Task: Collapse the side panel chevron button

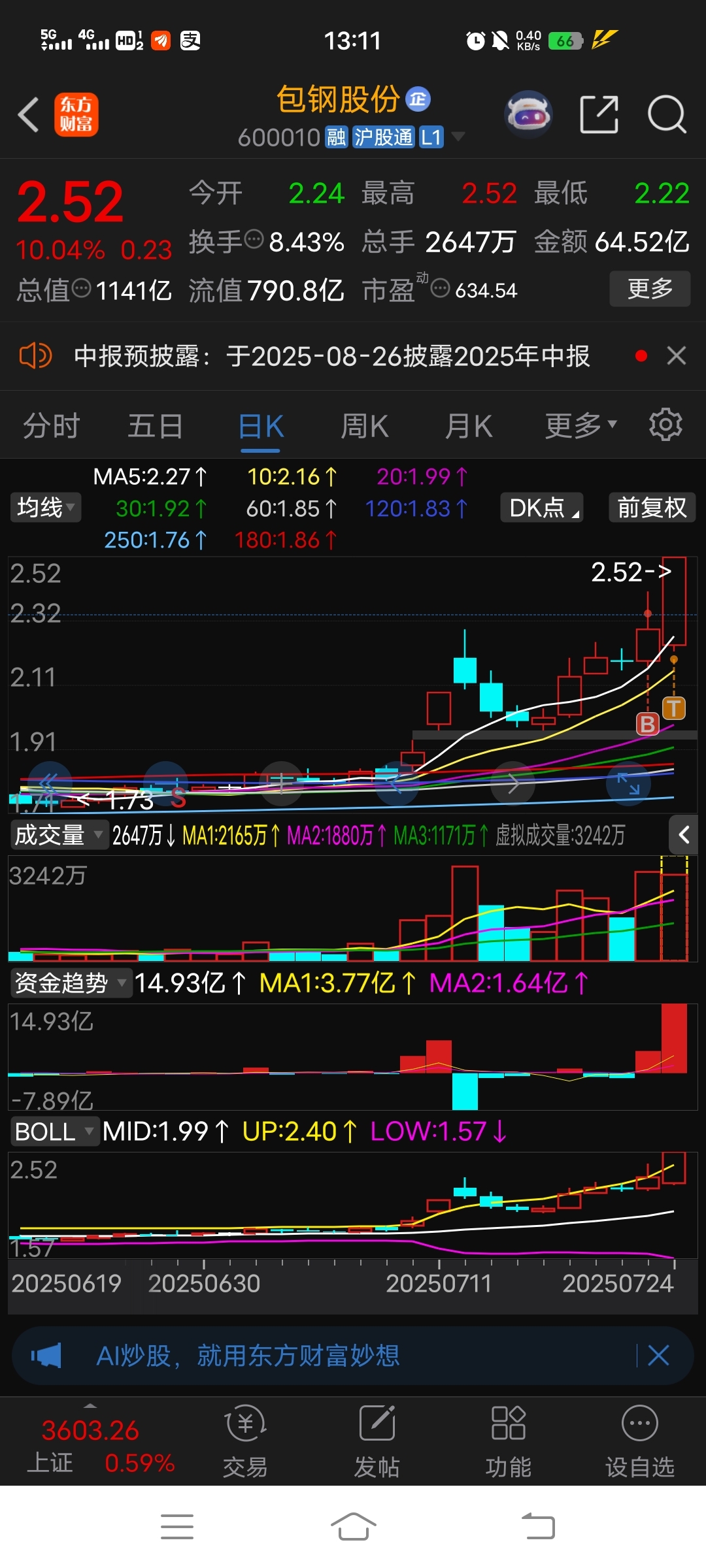Action: tap(684, 834)
